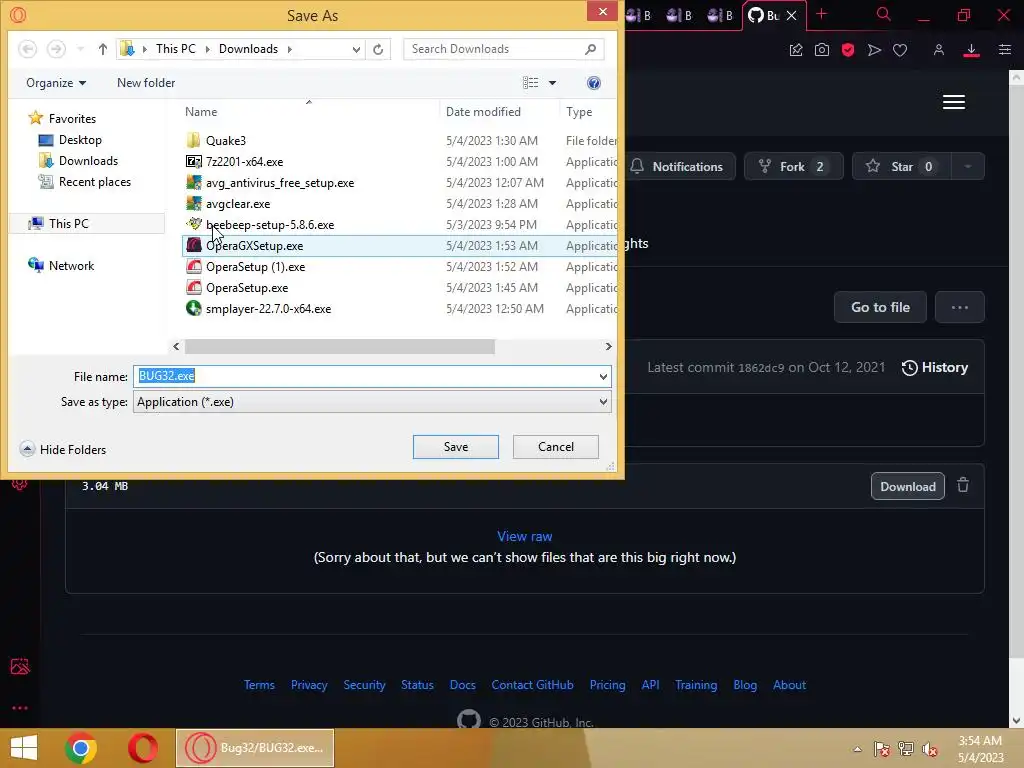Screen dimensions: 1024x768
Task: Click the red ad blocker shield icon
Action: [x=848, y=50]
